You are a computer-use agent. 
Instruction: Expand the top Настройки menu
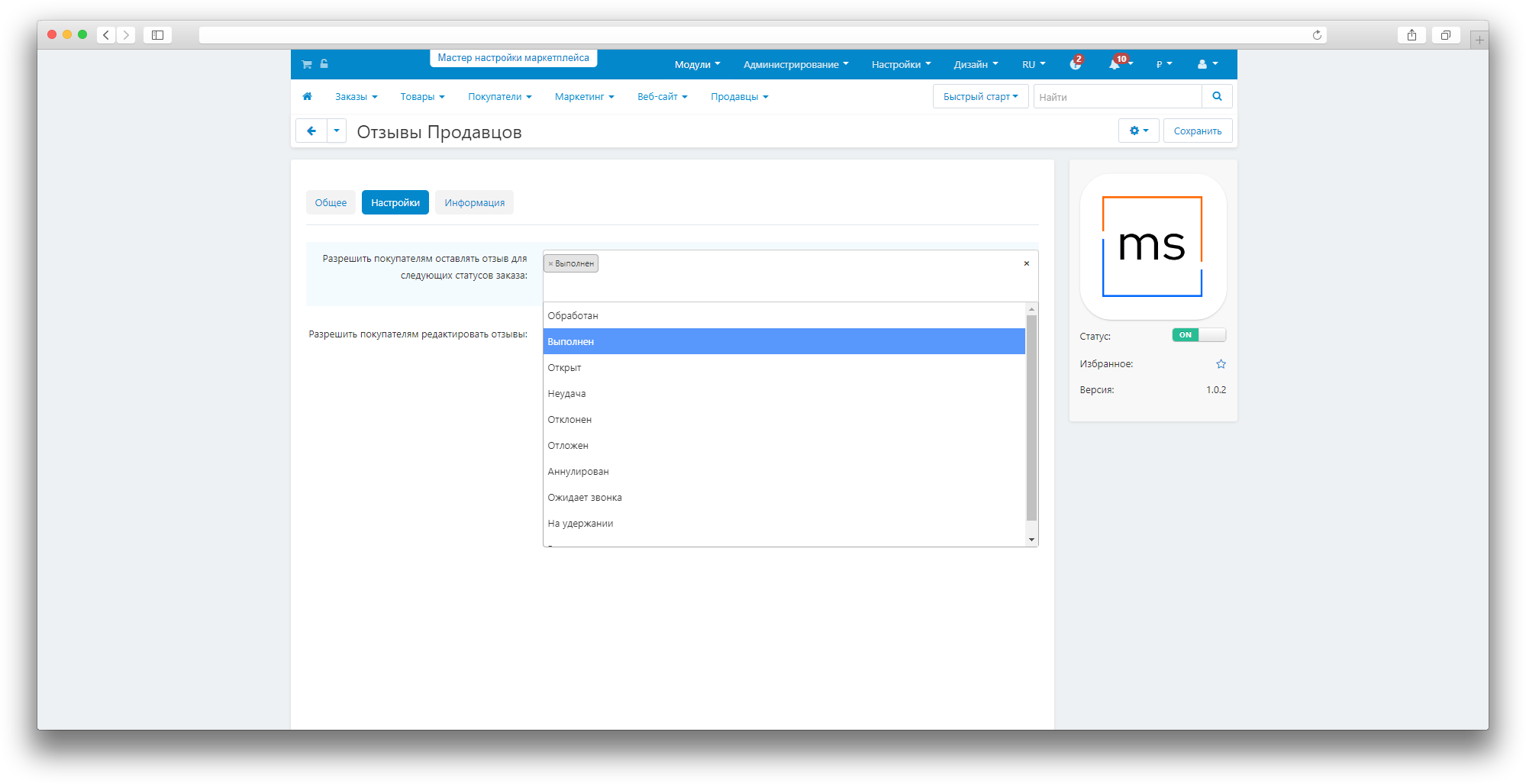tap(901, 64)
